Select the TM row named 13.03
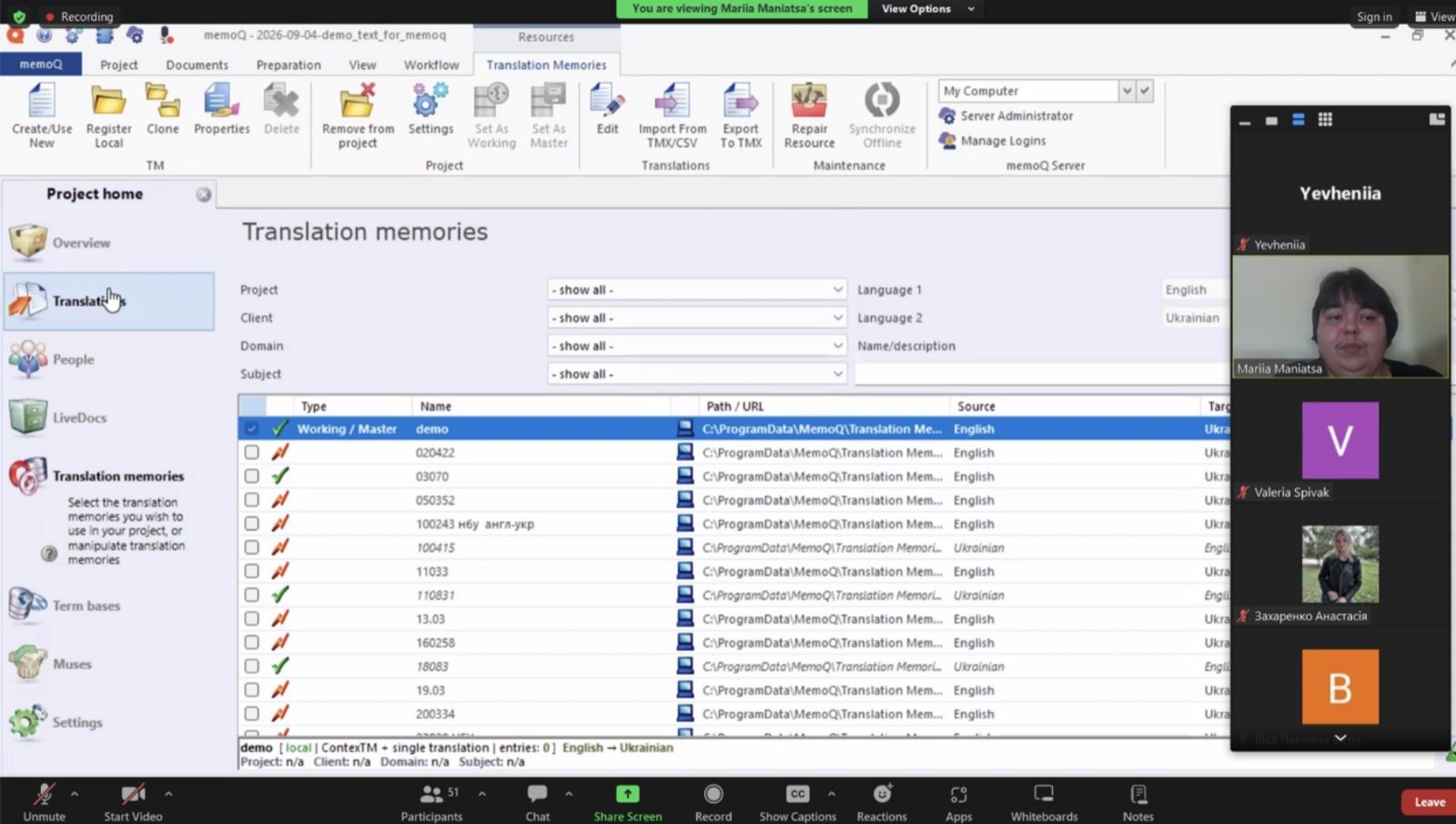Screen dimensions: 1456x824 click(733, 619)
